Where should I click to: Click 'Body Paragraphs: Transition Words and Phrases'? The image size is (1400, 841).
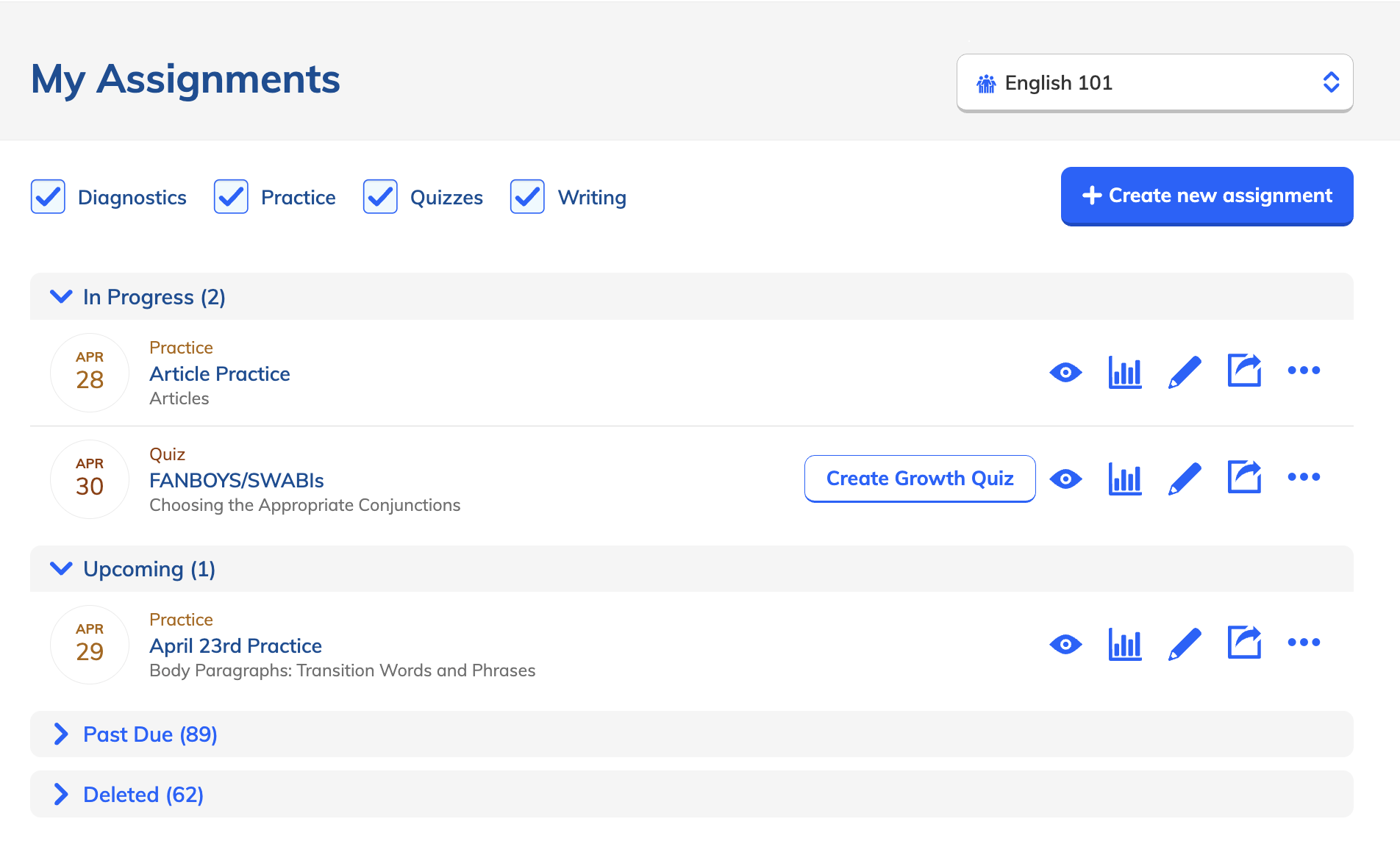pyautogui.click(x=343, y=670)
